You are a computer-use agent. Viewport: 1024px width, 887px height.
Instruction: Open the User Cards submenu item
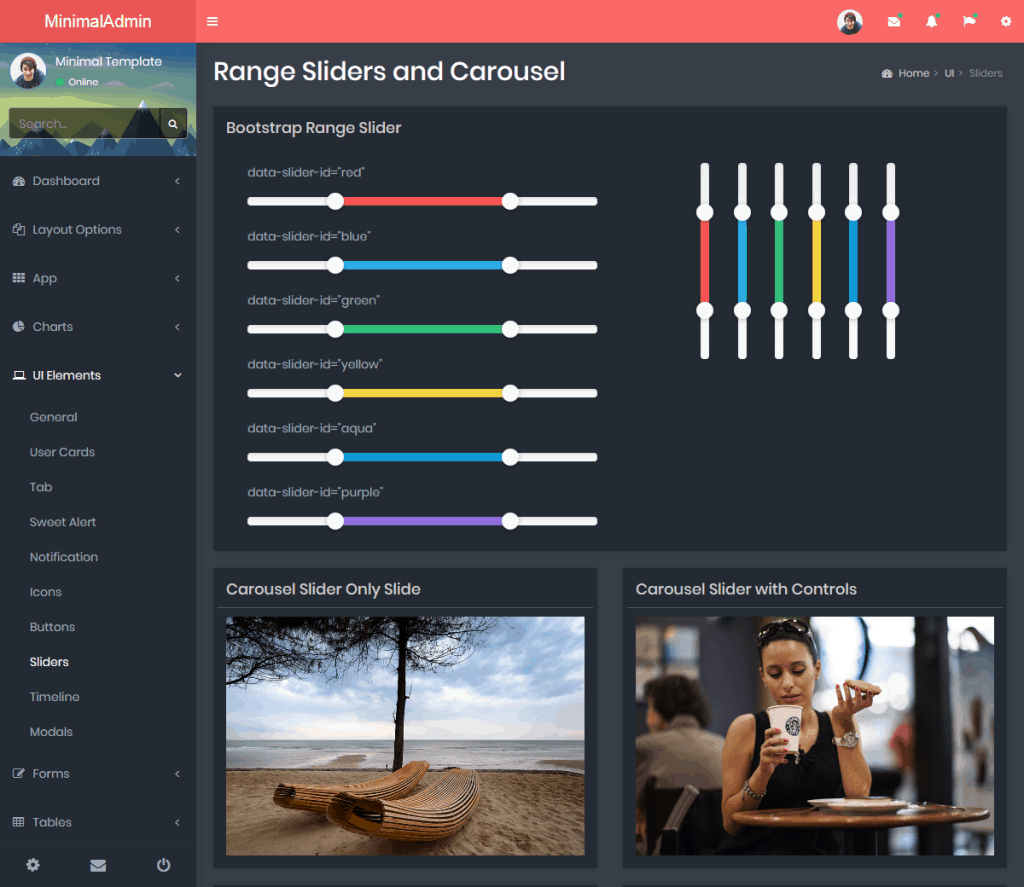62,452
